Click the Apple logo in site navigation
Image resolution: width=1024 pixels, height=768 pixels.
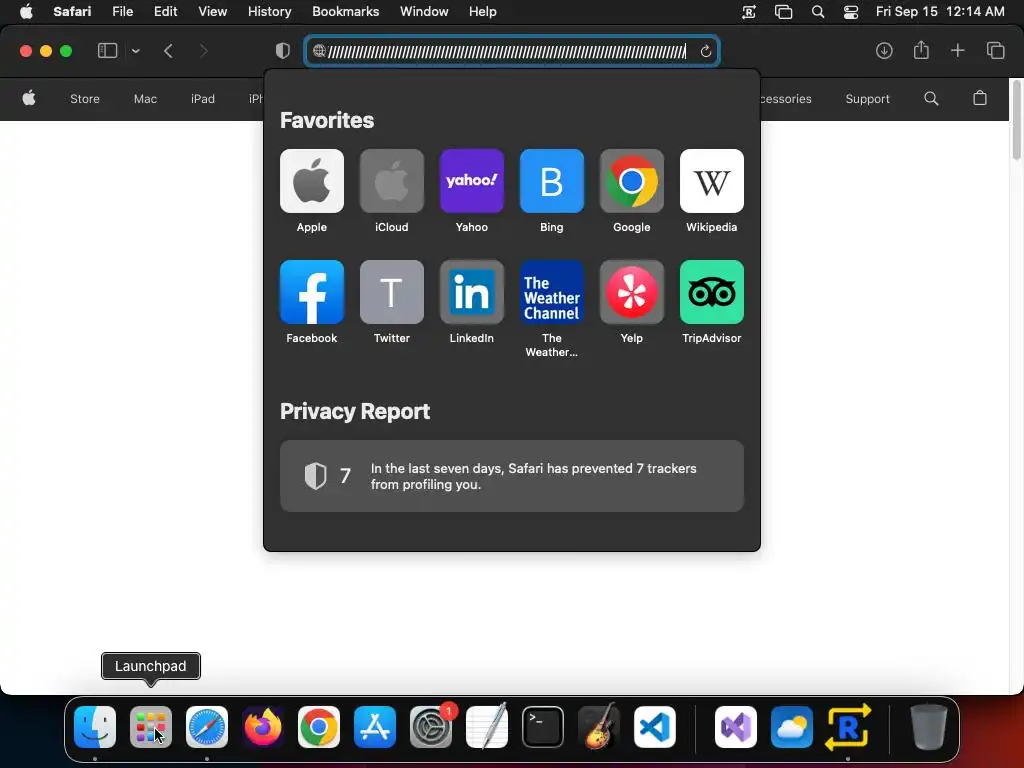tap(29, 98)
